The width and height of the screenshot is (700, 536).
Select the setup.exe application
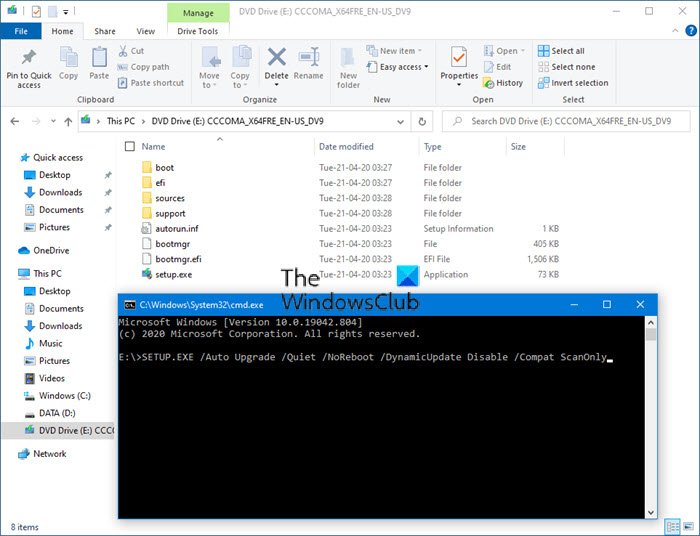tap(173, 274)
